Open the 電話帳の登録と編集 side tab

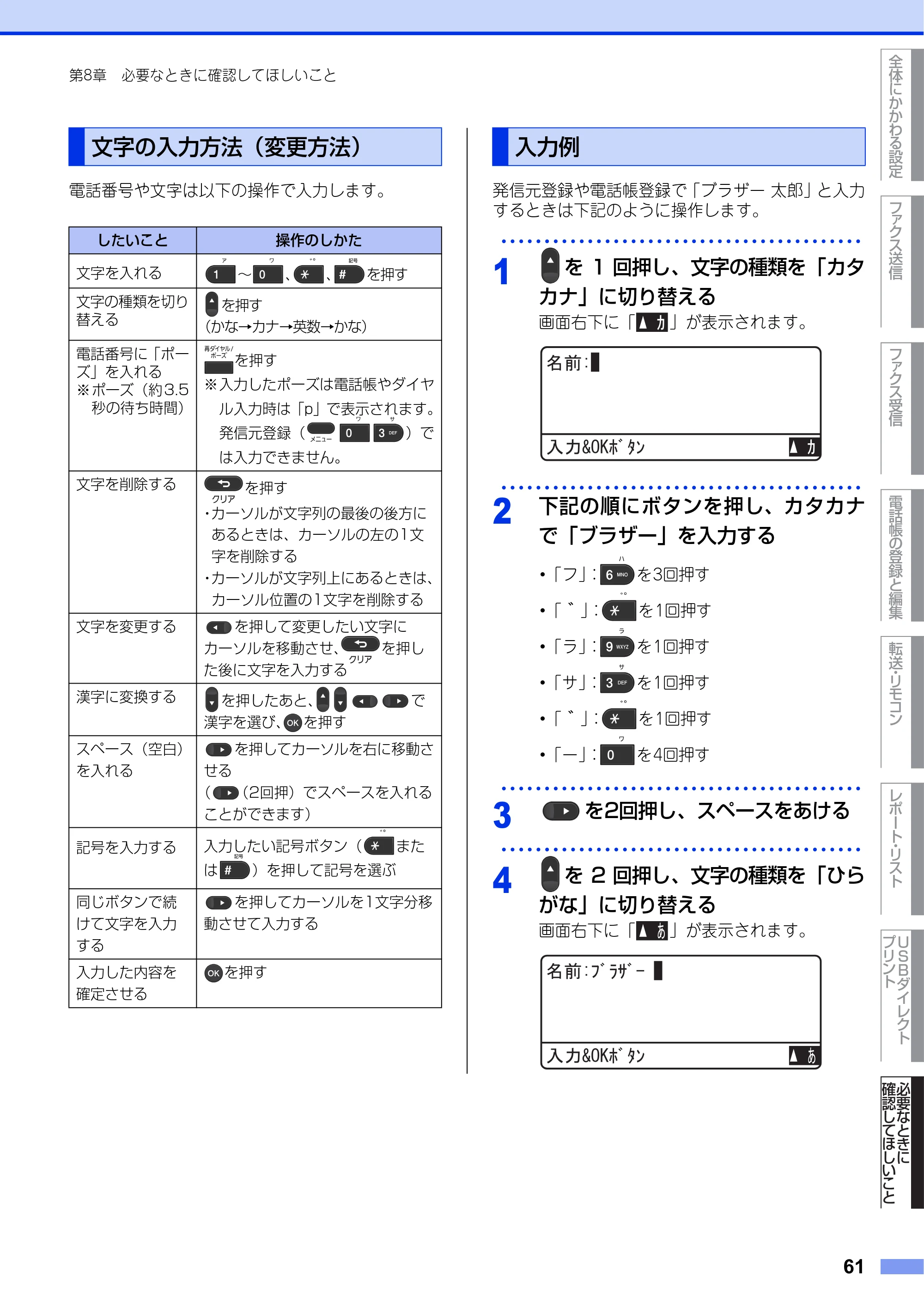coord(902,556)
